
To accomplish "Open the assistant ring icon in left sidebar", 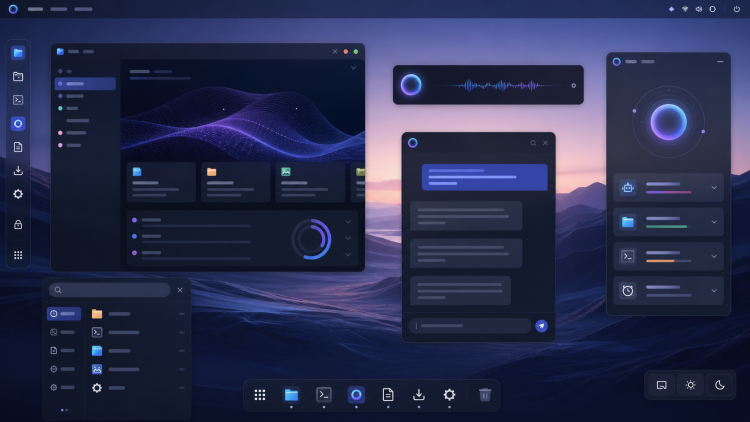I will [x=18, y=123].
